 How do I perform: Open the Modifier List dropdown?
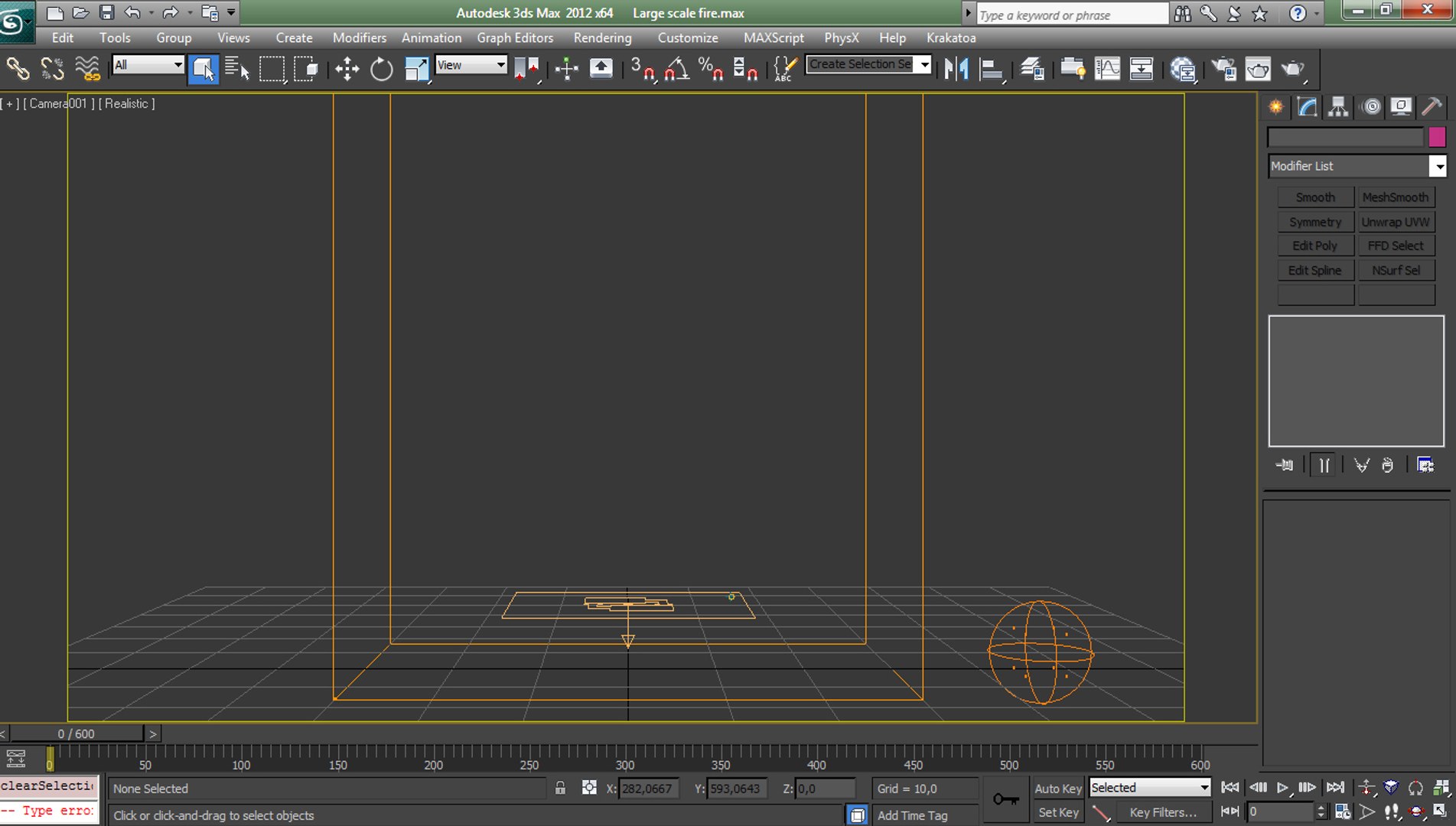(1357, 166)
